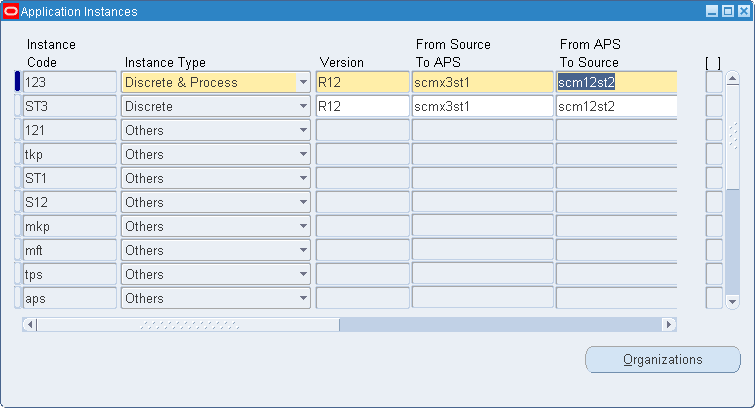Click the horizontal scrollbar right arrow
This screenshot has width=755, height=408.
point(669,325)
